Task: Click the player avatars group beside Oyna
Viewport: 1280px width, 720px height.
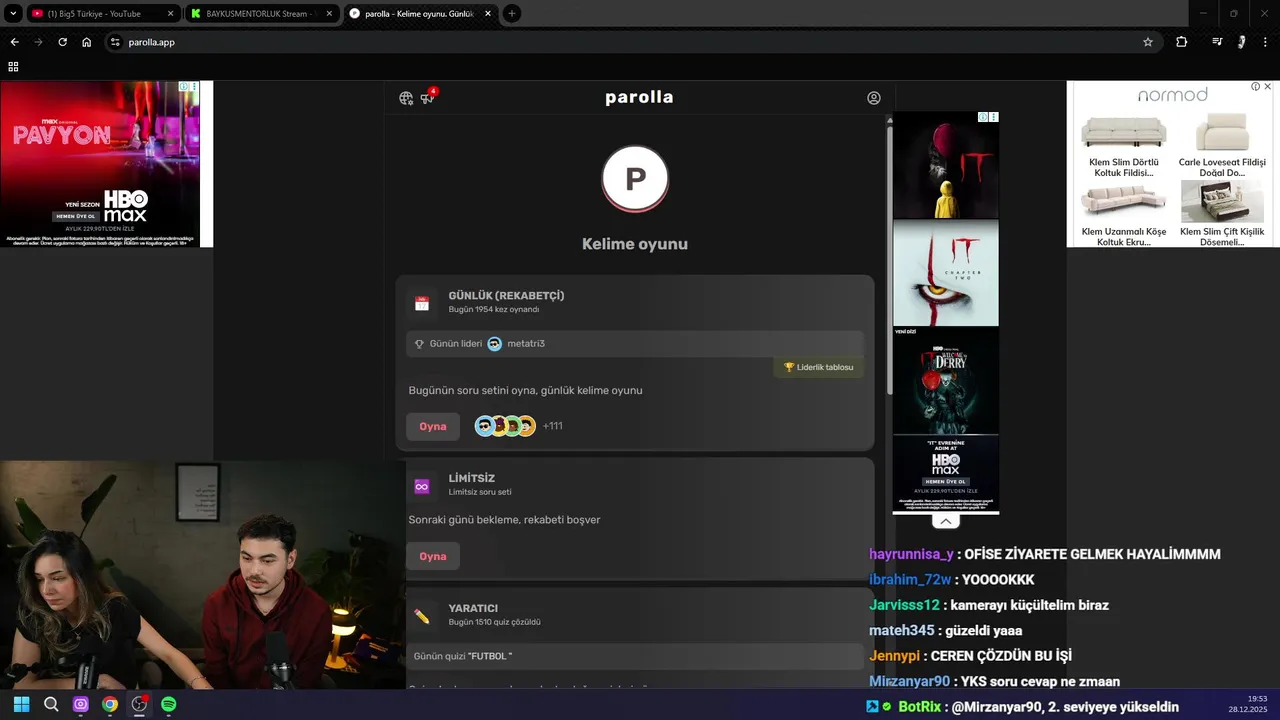Action: pos(505,426)
